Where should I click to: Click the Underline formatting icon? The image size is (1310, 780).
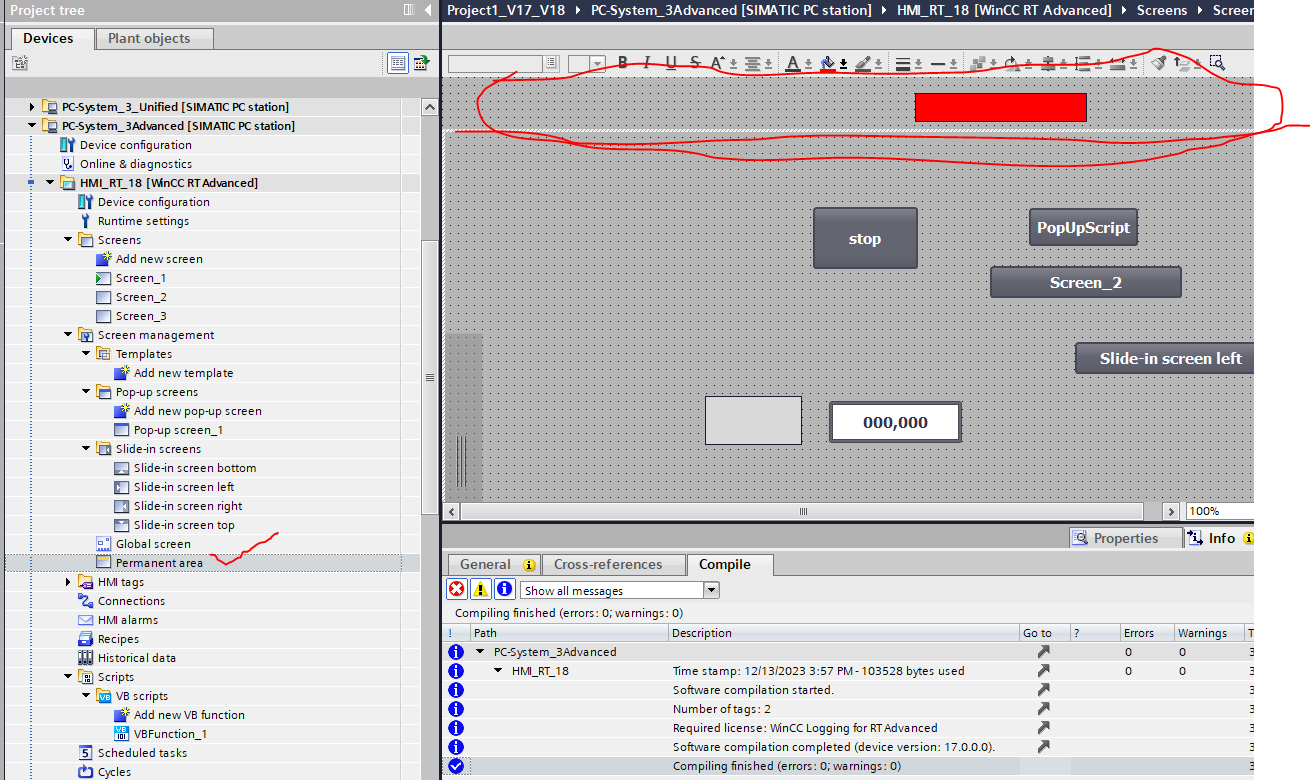click(x=671, y=63)
